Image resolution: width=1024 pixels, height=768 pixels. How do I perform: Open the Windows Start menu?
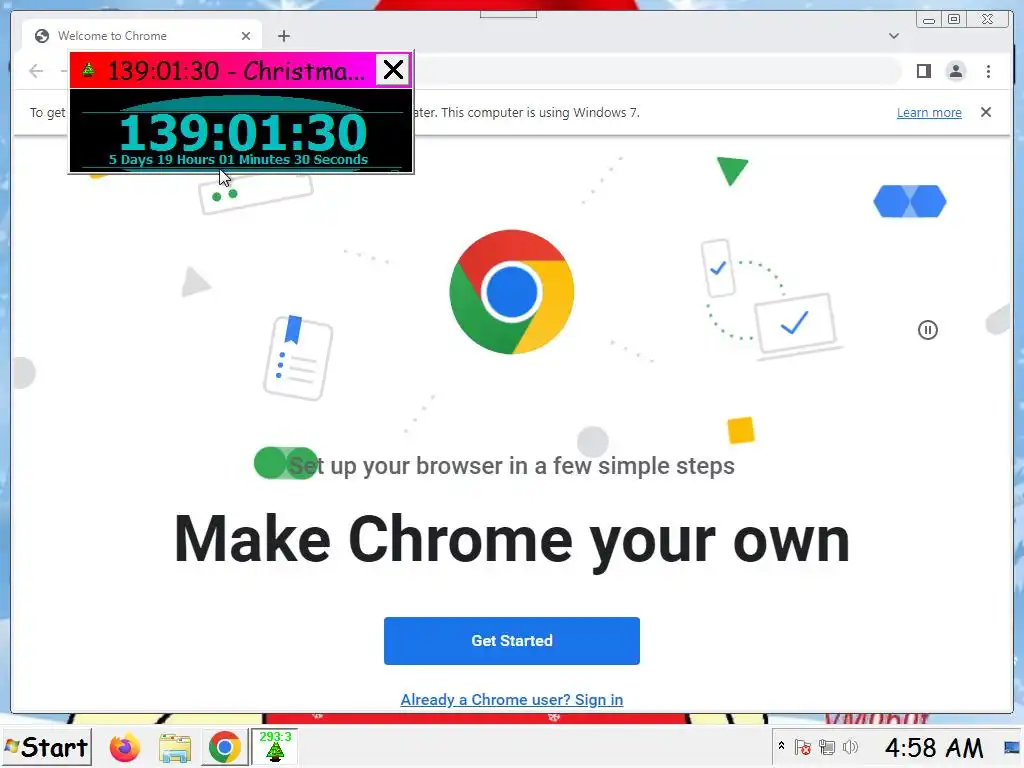click(x=46, y=746)
